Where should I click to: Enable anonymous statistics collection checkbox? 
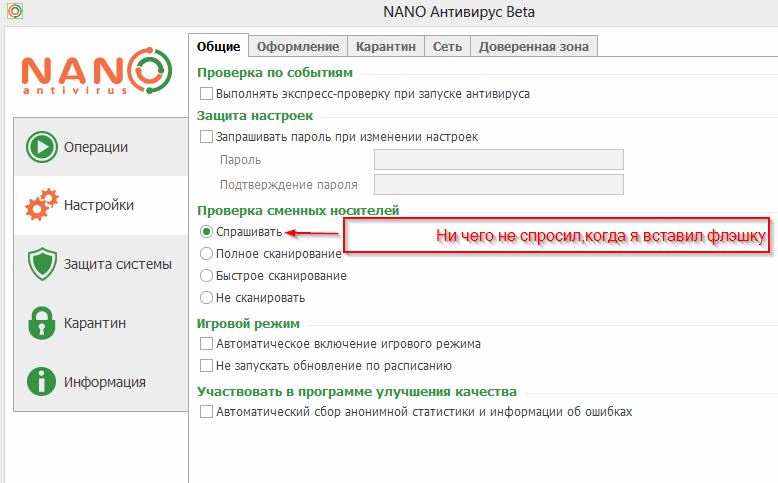click(207, 411)
